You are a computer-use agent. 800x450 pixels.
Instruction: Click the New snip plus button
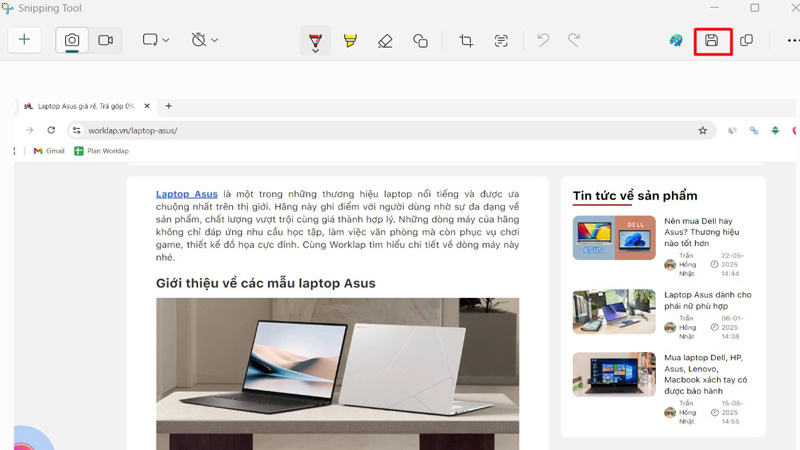click(24, 40)
